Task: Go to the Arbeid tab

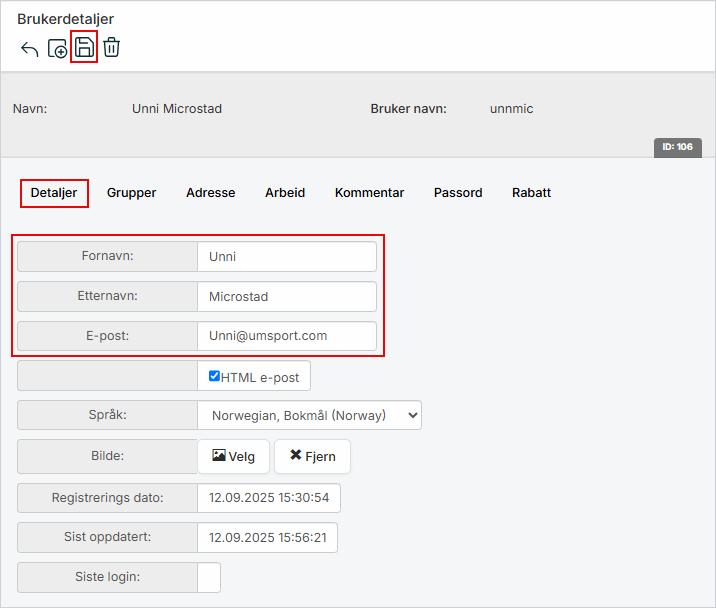Action: [x=285, y=193]
